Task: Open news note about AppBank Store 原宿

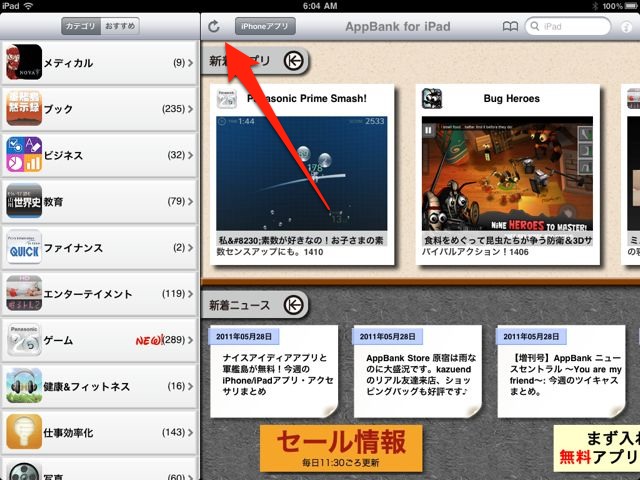Action: 418,371
